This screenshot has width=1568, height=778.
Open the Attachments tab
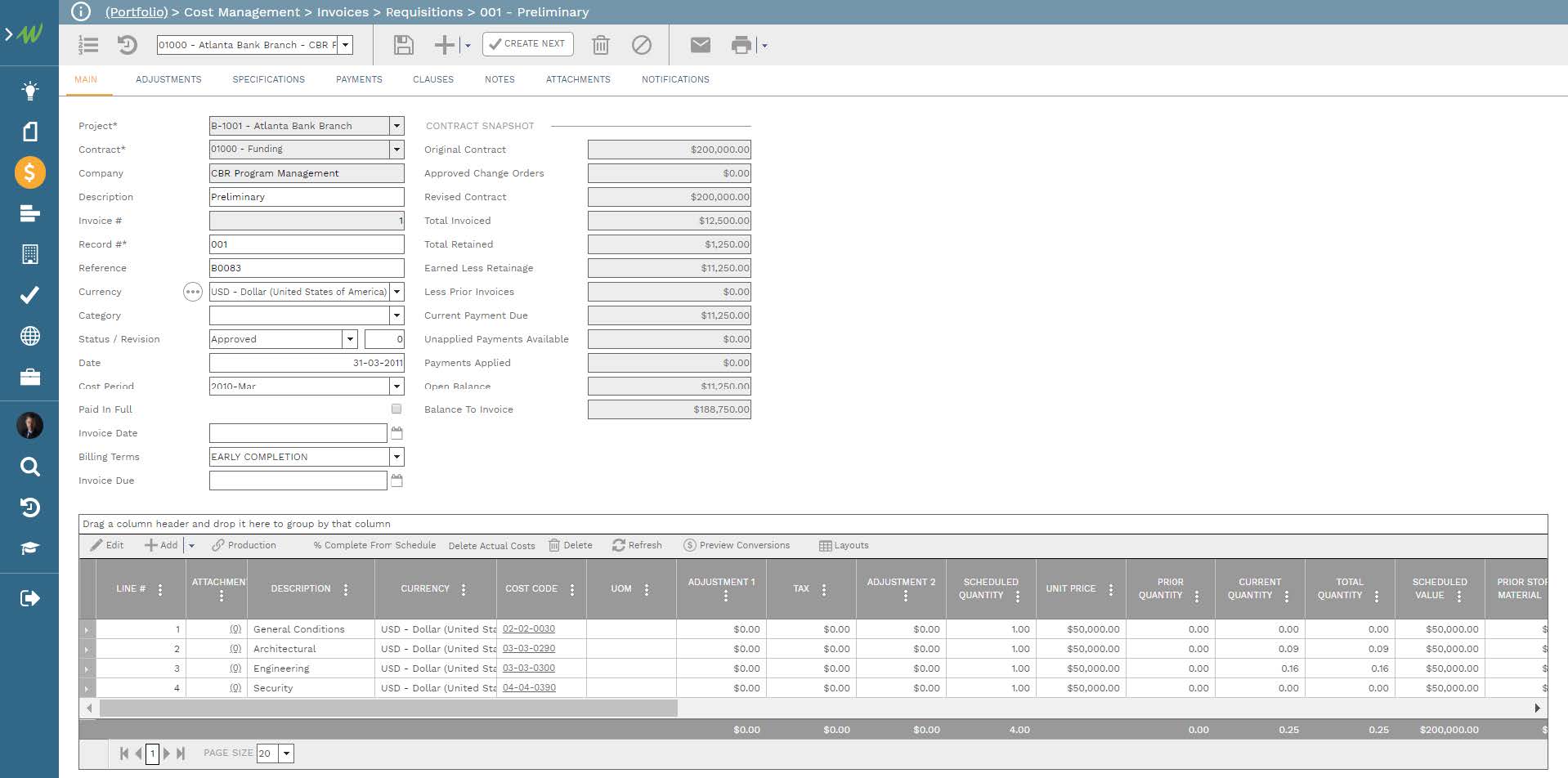578,79
